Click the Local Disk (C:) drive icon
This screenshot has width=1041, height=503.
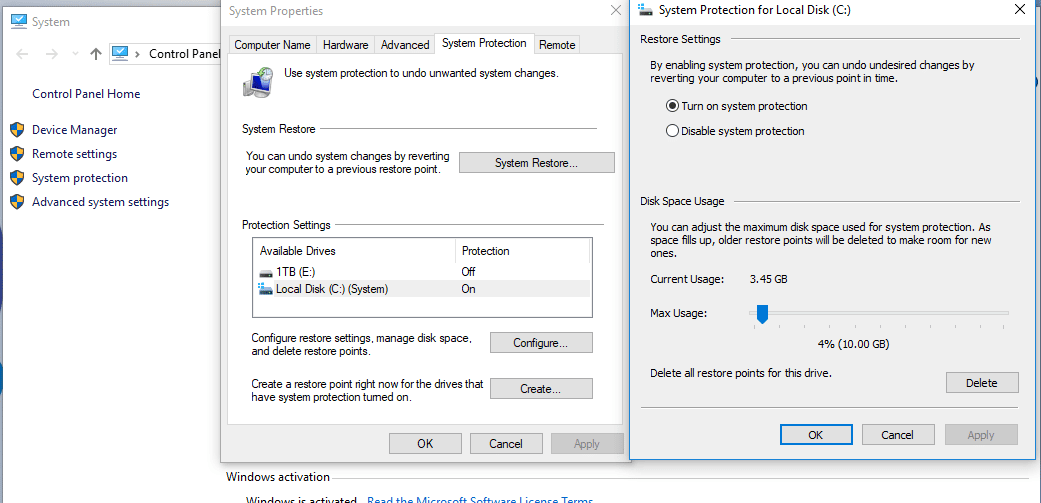[266, 289]
